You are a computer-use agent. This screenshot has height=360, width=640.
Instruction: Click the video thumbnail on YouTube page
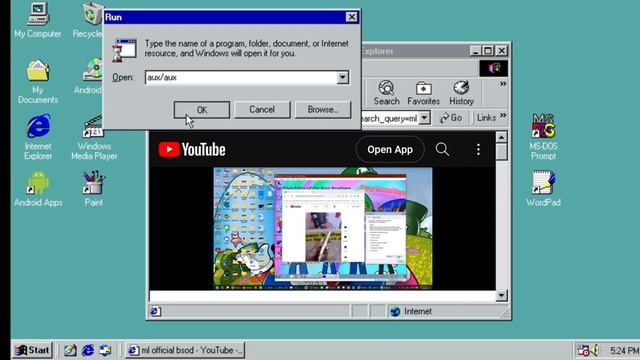tap(322, 229)
